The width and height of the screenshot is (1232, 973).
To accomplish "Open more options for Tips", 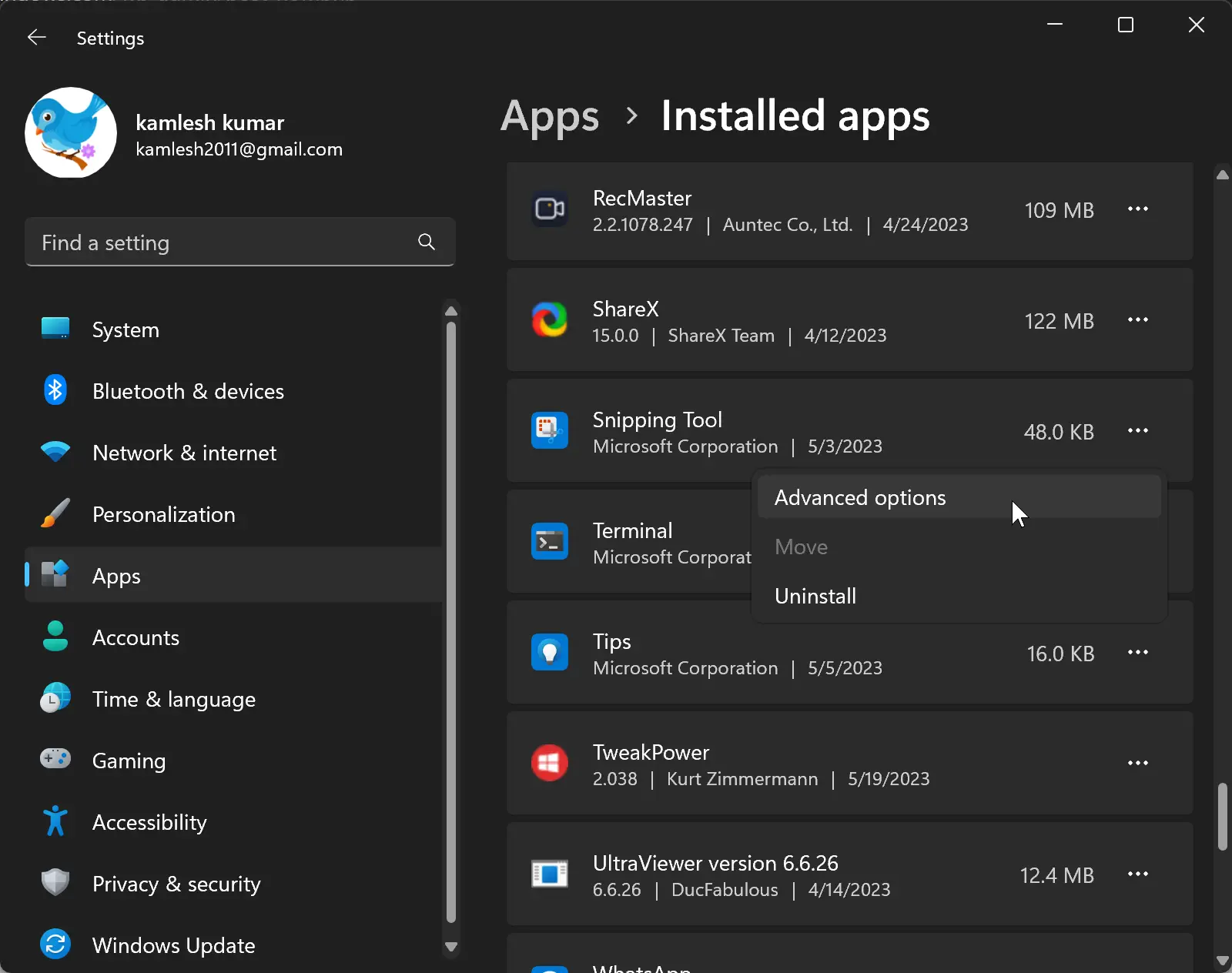I will pyautogui.click(x=1138, y=653).
